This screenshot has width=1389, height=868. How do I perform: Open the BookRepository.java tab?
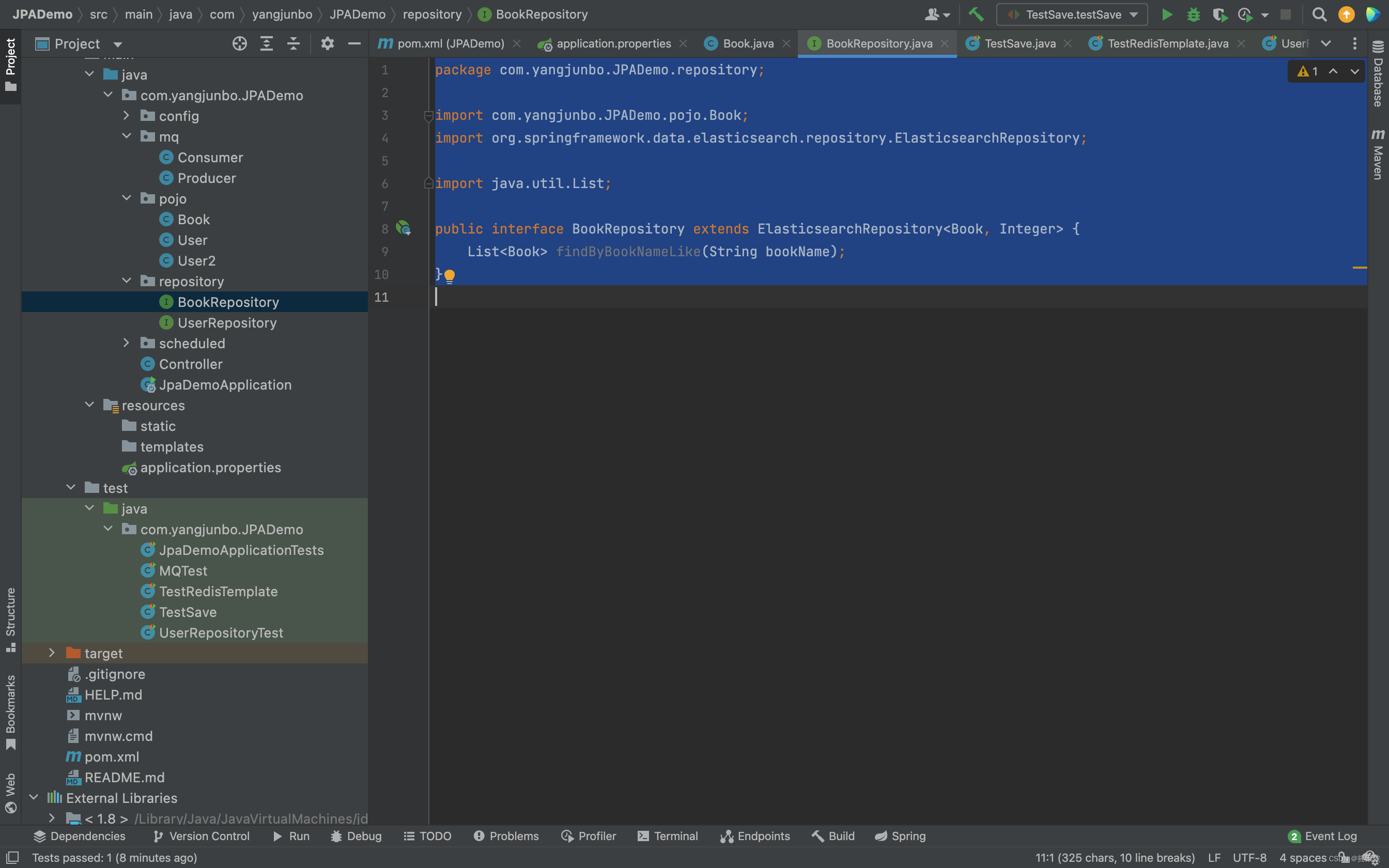click(879, 42)
